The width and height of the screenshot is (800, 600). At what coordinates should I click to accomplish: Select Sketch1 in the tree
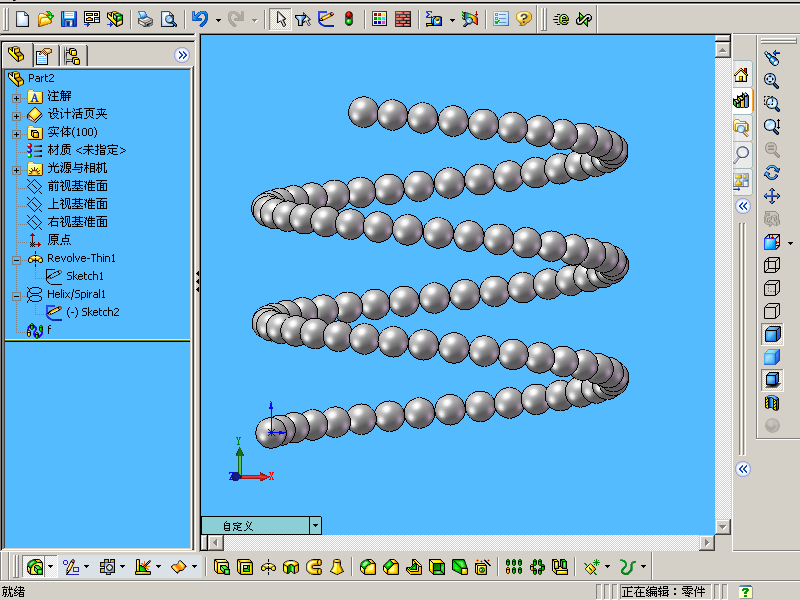point(85,276)
